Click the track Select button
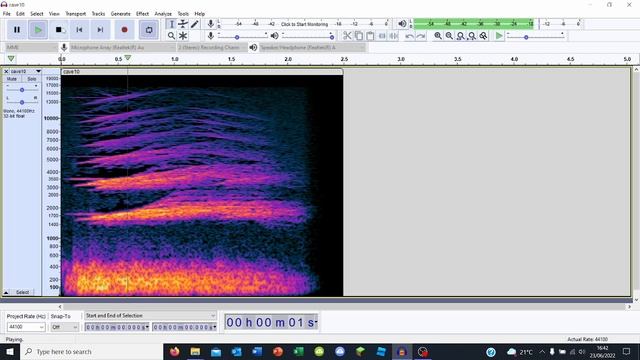 (22, 292)
